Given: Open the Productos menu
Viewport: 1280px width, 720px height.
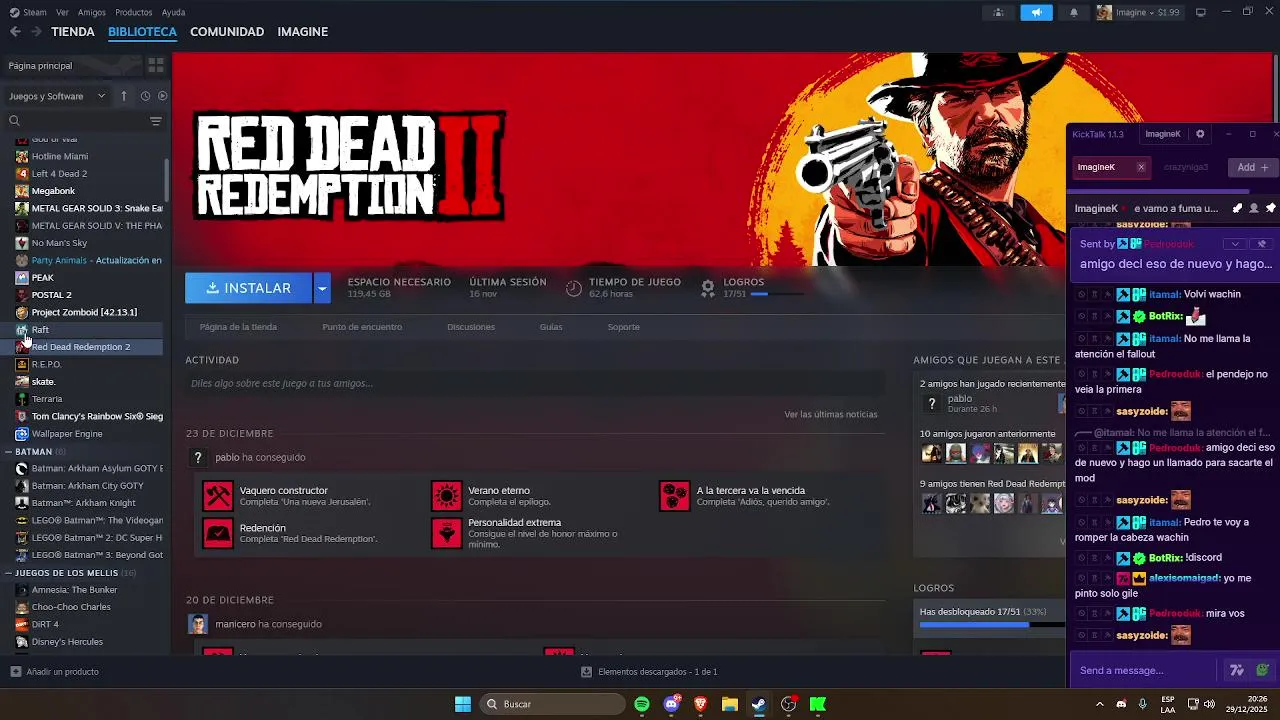Looking at the screenshot, I should (x=134, y=12).
